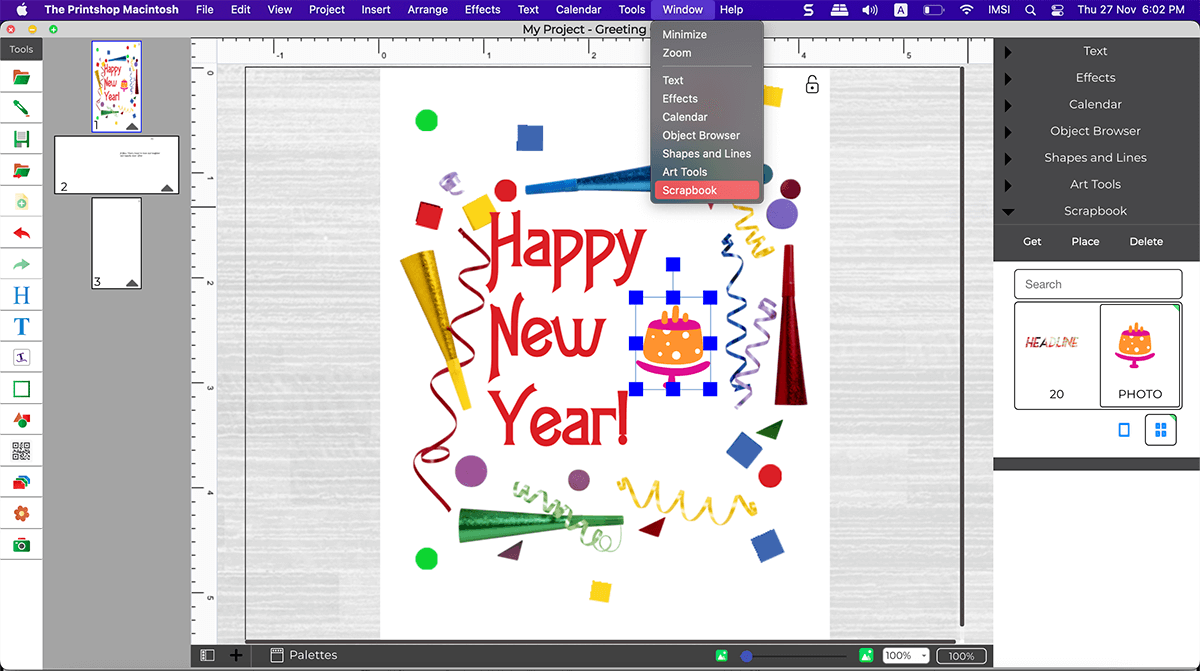Toggle the lock icon on the canvas
Viewport: 1200px width, 671px height.
pyautogui.click(x=812, y=85)
